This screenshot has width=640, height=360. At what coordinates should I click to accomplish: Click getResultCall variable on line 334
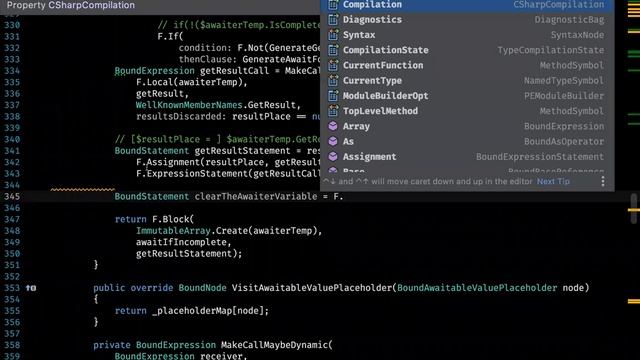point(234,71)
